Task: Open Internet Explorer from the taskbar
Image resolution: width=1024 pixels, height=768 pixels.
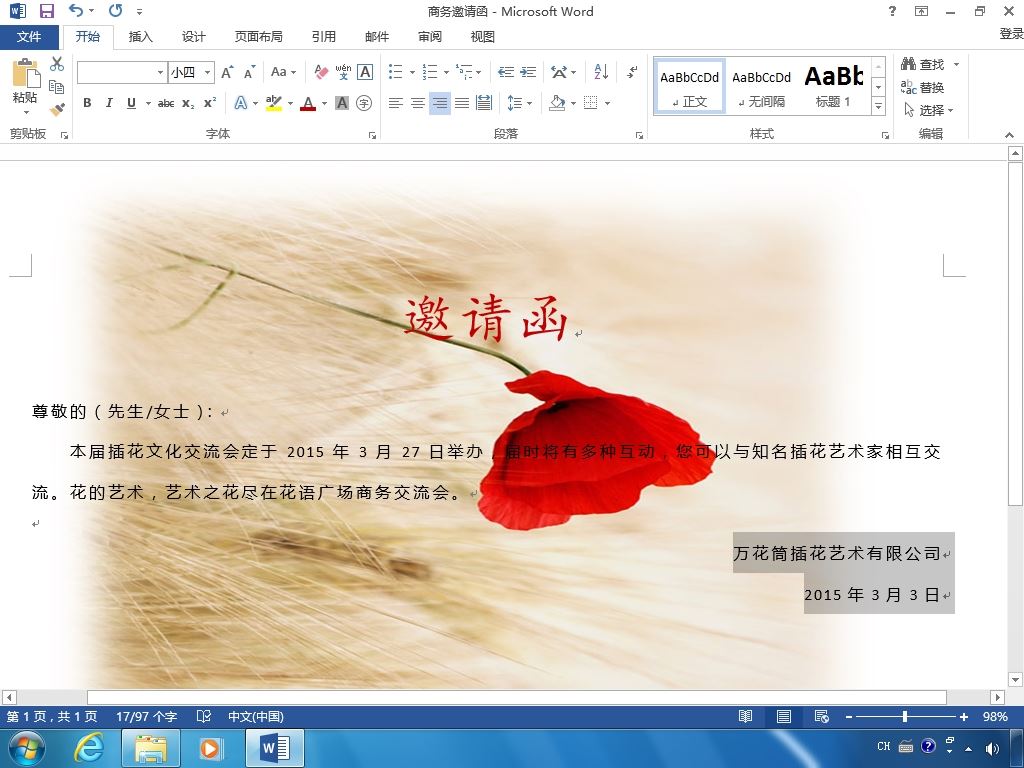Action: click(x=88, y=747)
